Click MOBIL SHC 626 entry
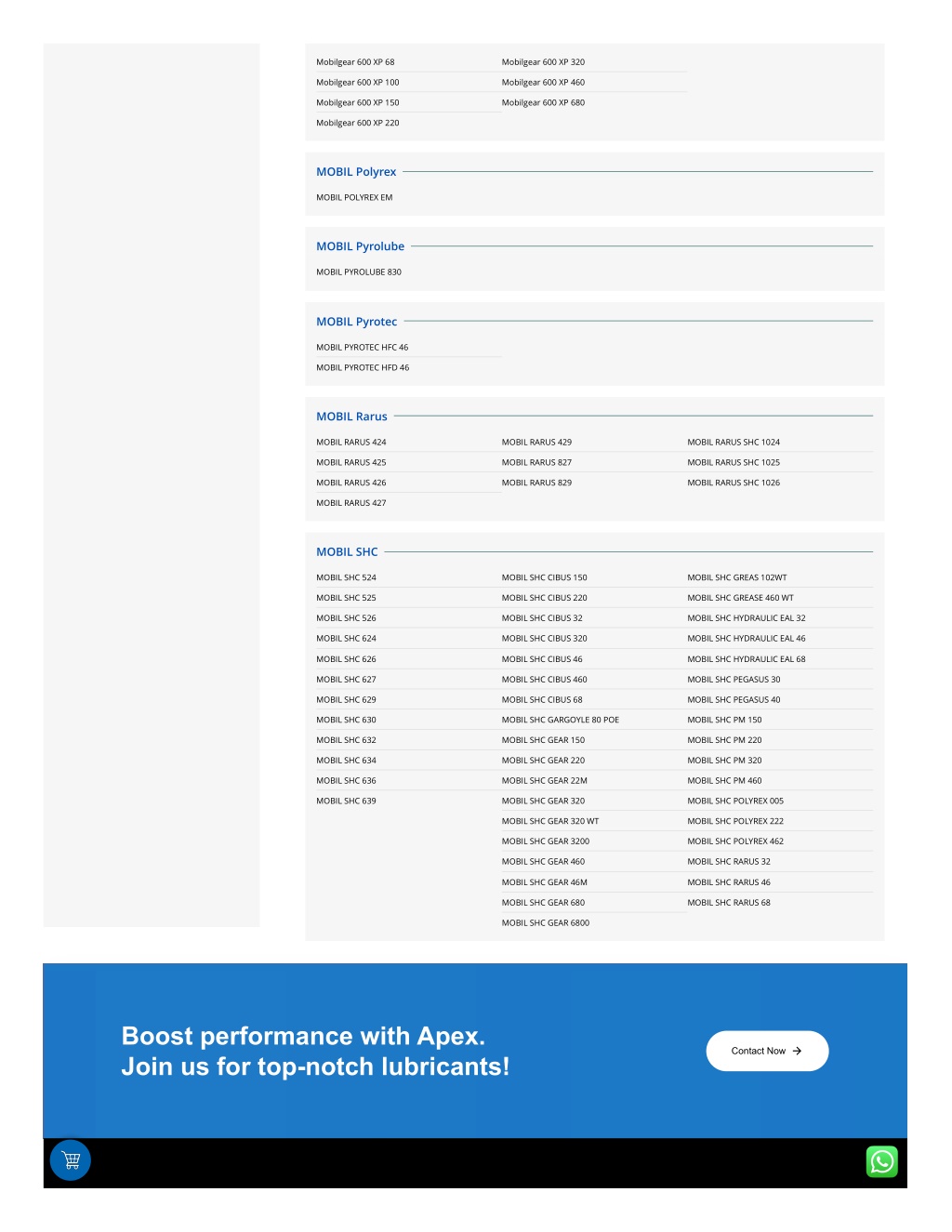952x1232 pixels. click(346, 659)
